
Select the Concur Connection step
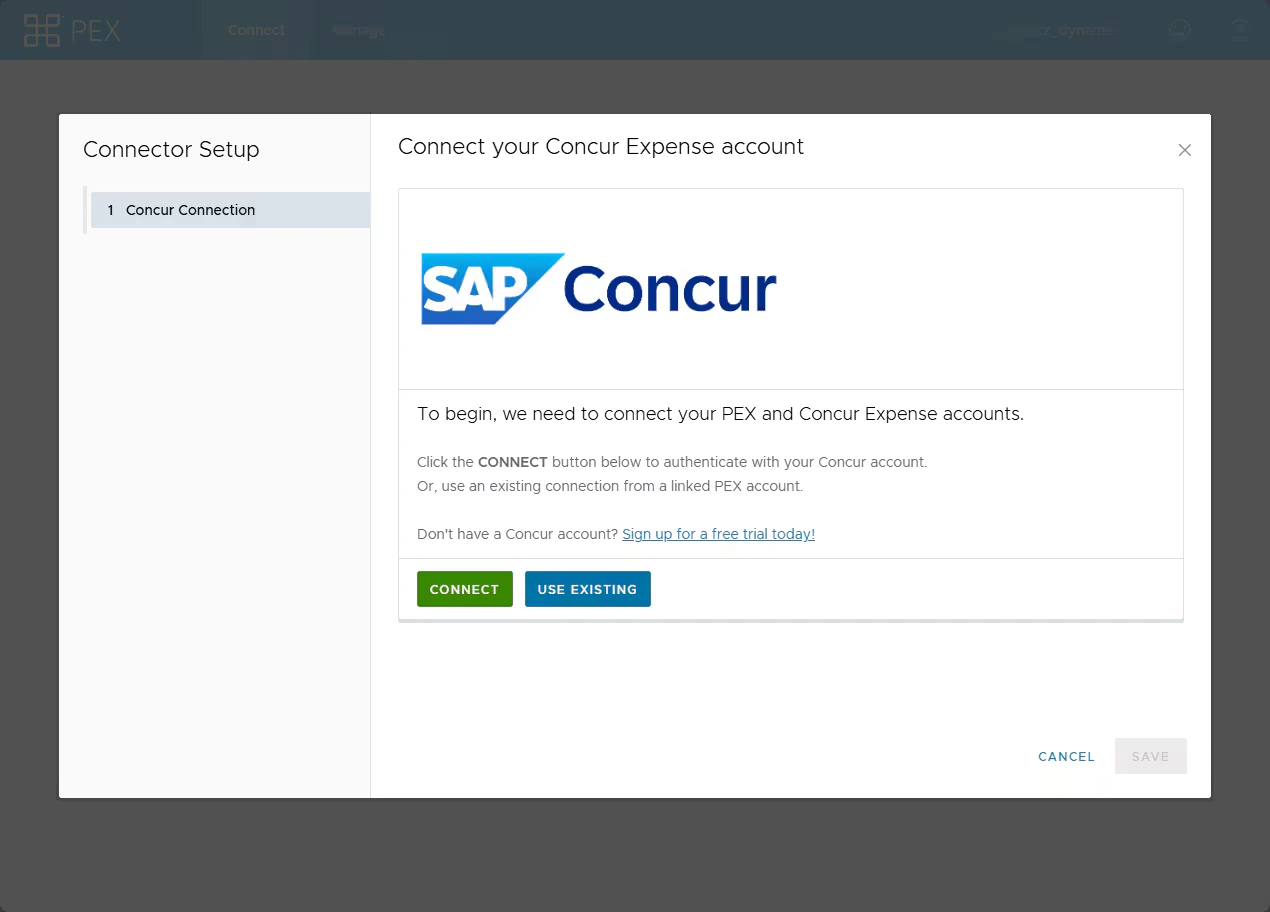click(x=230, y=210)
